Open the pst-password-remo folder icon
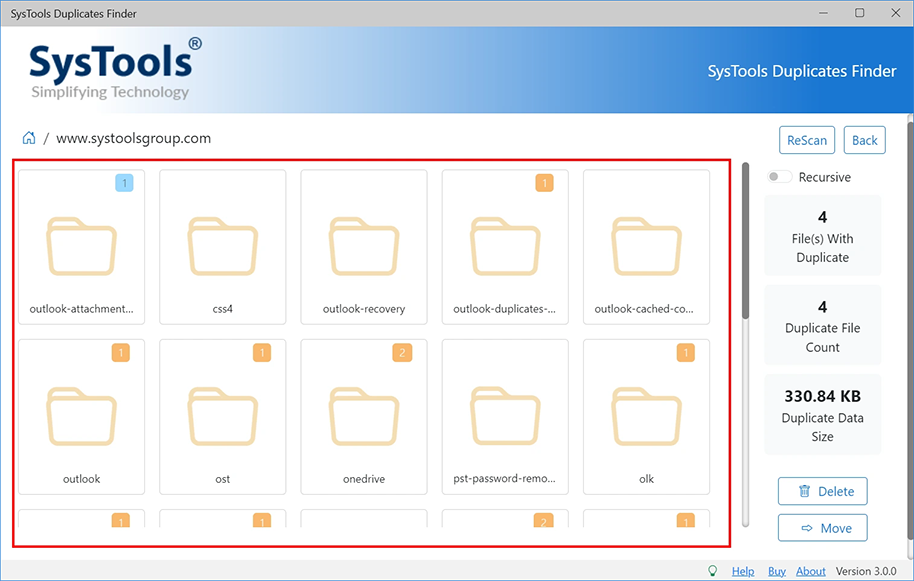This screenshot has height=581, width=914. point(505,416)
